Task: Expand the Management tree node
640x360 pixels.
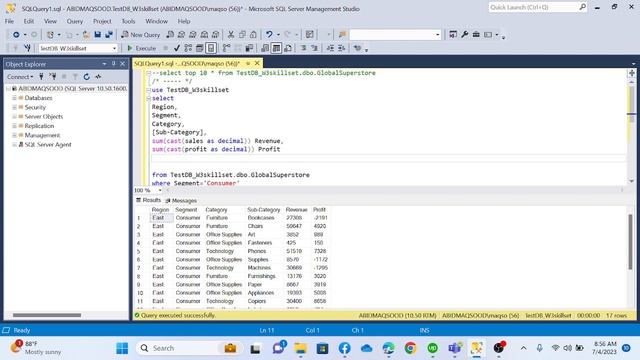Action: click(14, 136)
